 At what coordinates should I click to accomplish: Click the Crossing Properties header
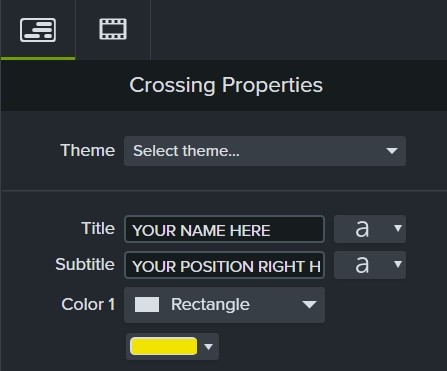tap(226, 85)
